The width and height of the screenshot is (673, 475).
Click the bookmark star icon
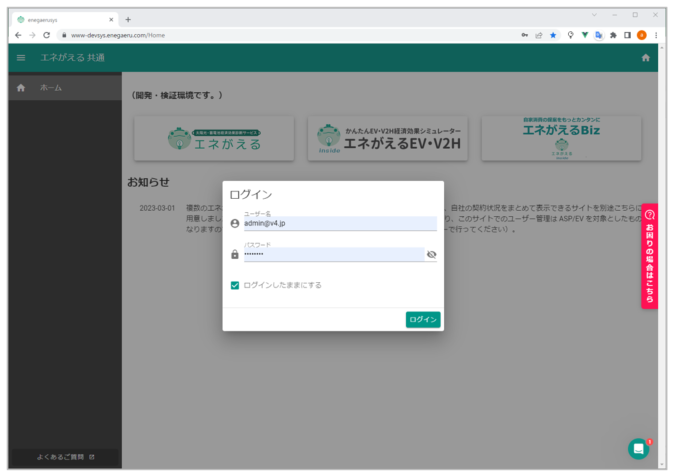coord(553,35)
